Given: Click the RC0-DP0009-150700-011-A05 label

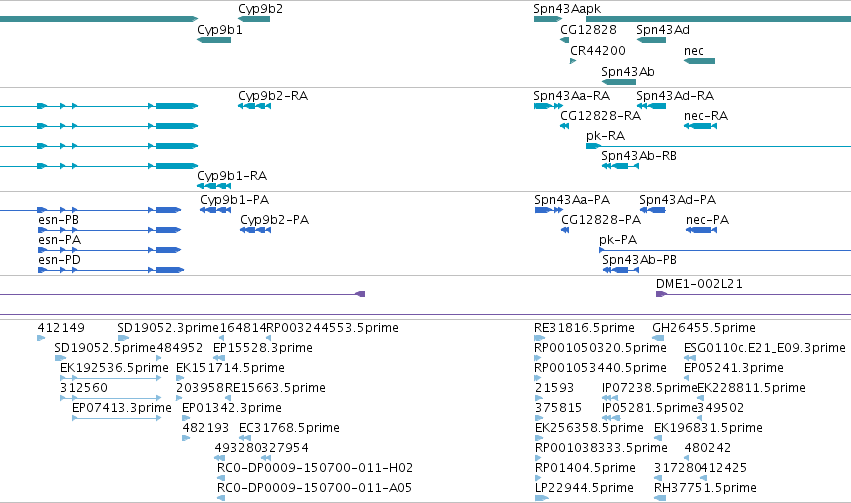Looking at the screenshot, I should coord(314,488).
